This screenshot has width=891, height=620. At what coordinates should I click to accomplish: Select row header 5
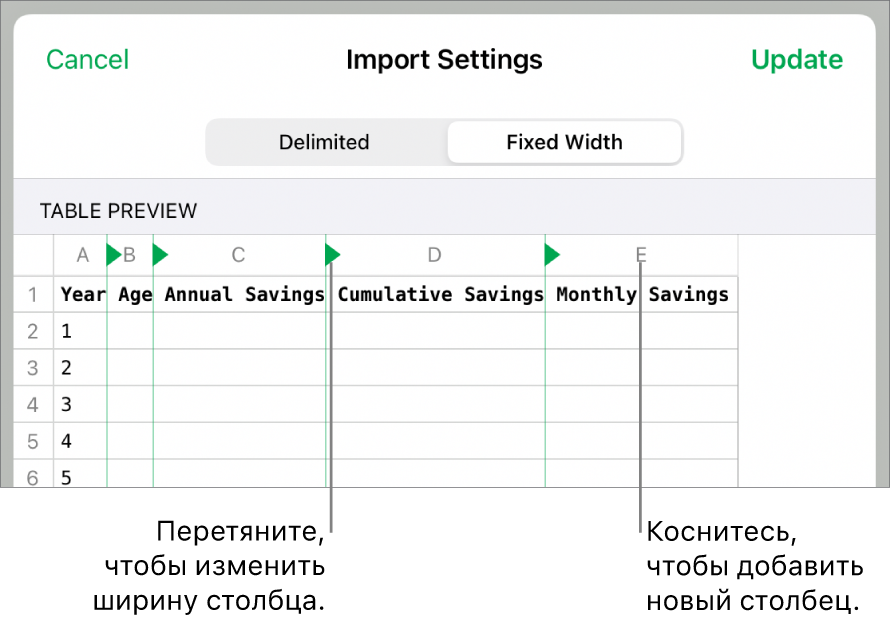coord(33,441)
